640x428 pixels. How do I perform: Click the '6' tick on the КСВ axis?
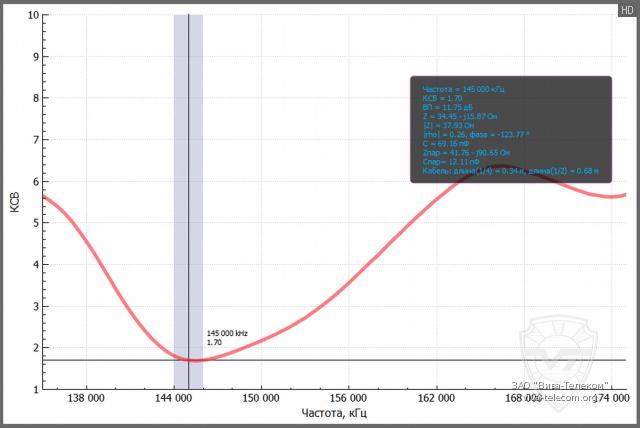click(36, 182)
